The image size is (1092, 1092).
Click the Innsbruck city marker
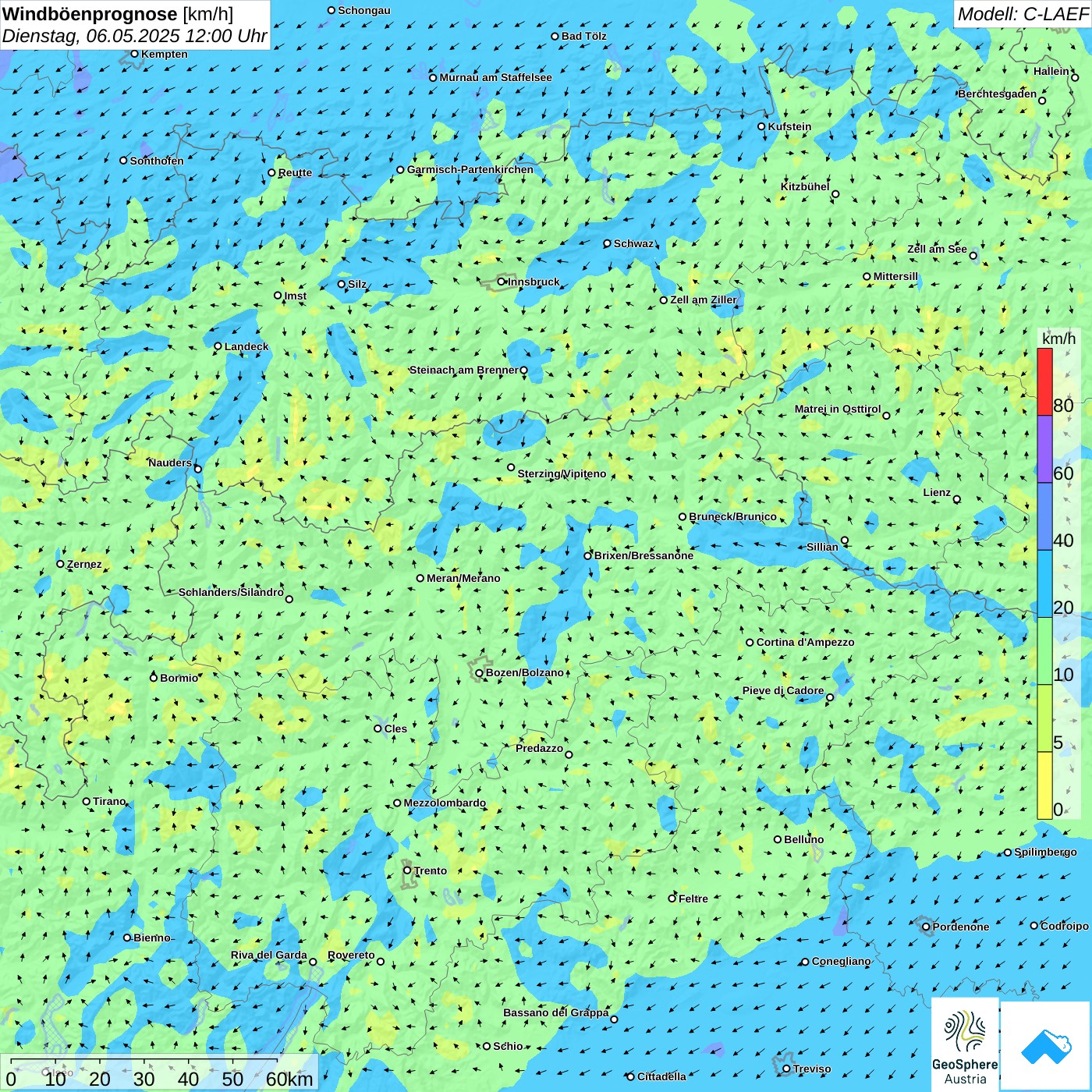502,282
